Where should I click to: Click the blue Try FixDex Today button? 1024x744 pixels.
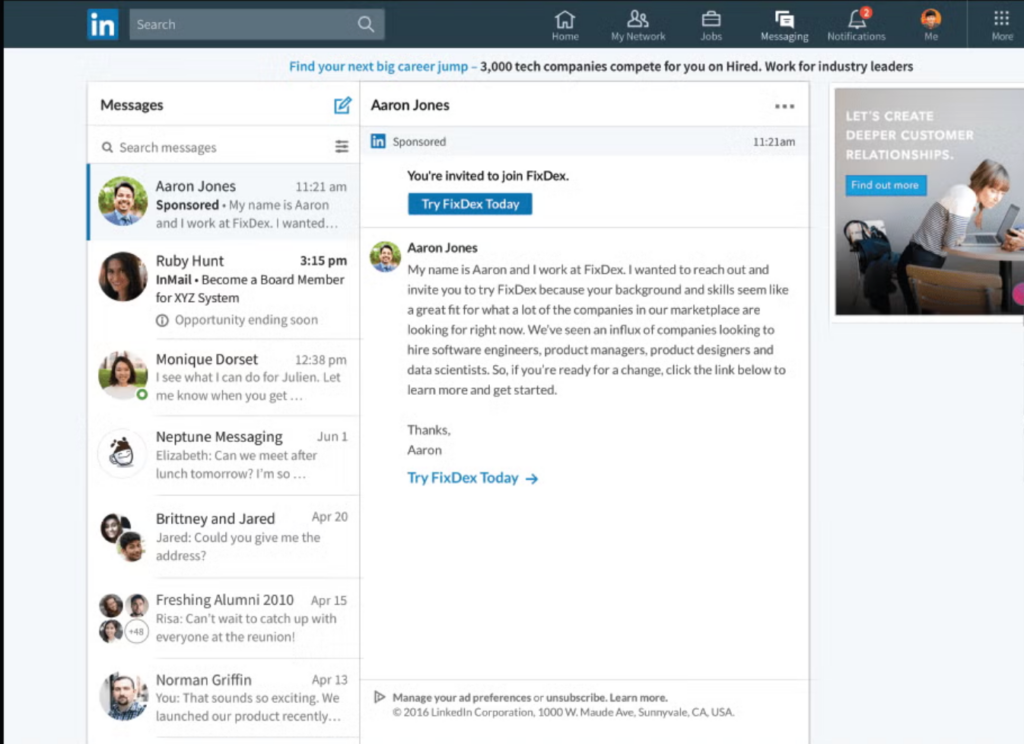click(x=470, y=204)
